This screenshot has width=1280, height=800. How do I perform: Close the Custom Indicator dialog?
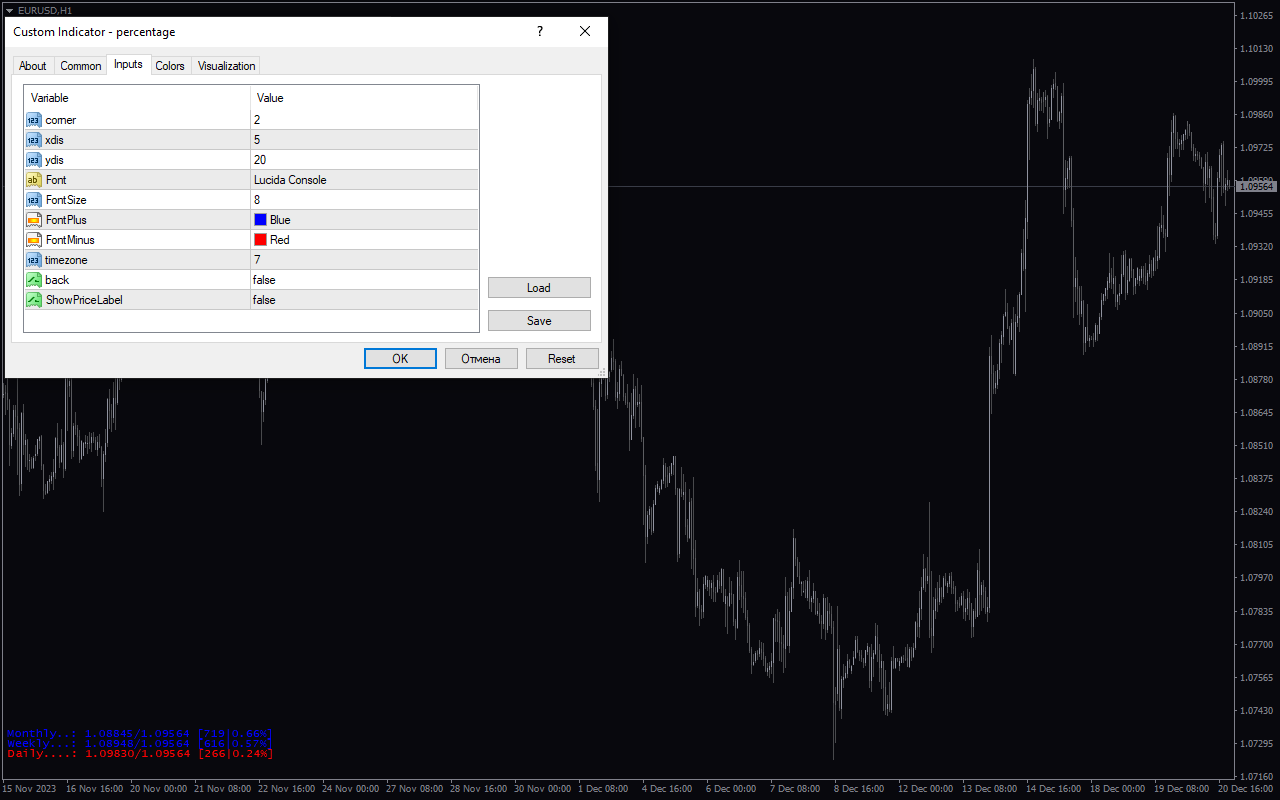585,32
